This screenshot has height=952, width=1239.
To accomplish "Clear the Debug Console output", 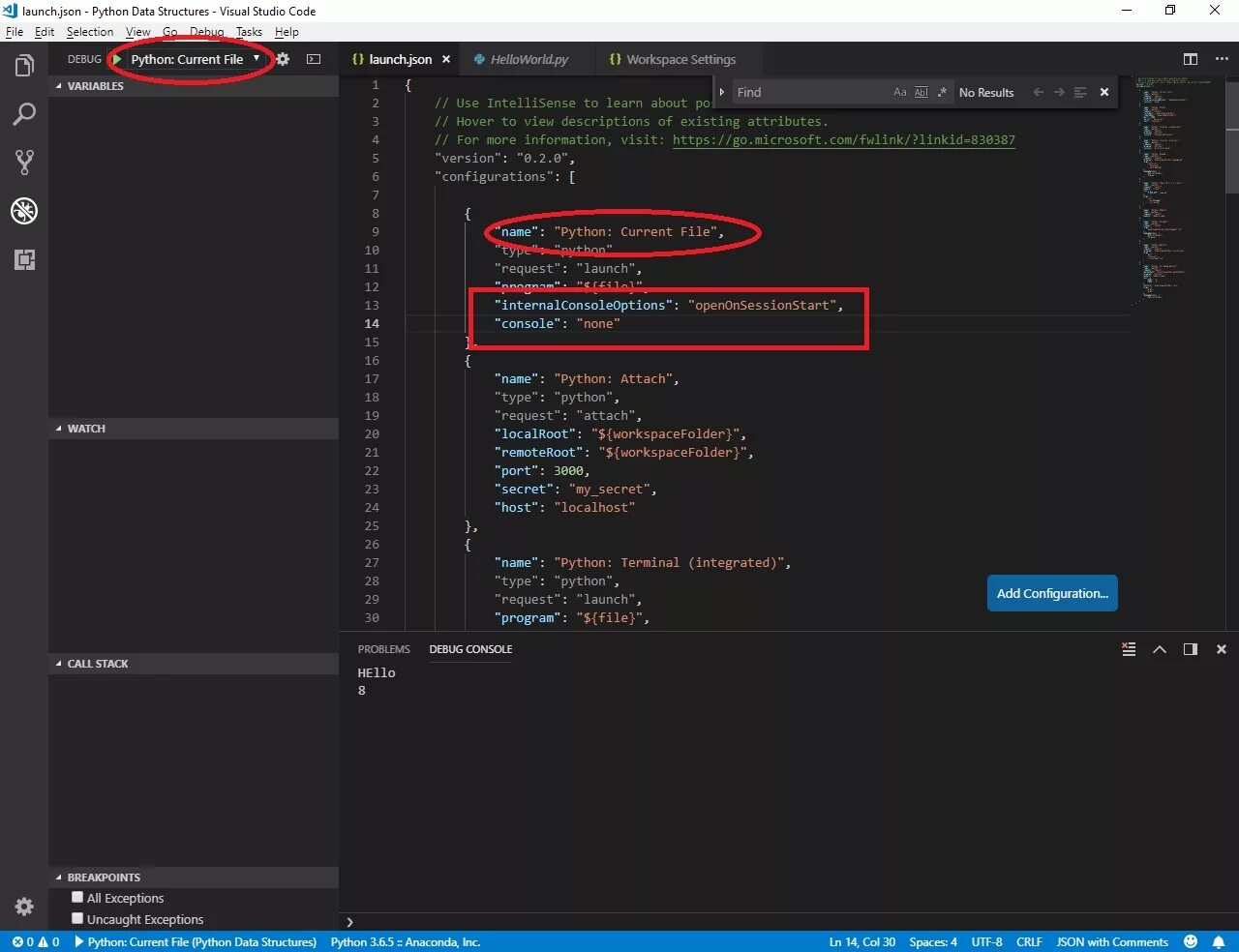I will (x=1129, y=649).
